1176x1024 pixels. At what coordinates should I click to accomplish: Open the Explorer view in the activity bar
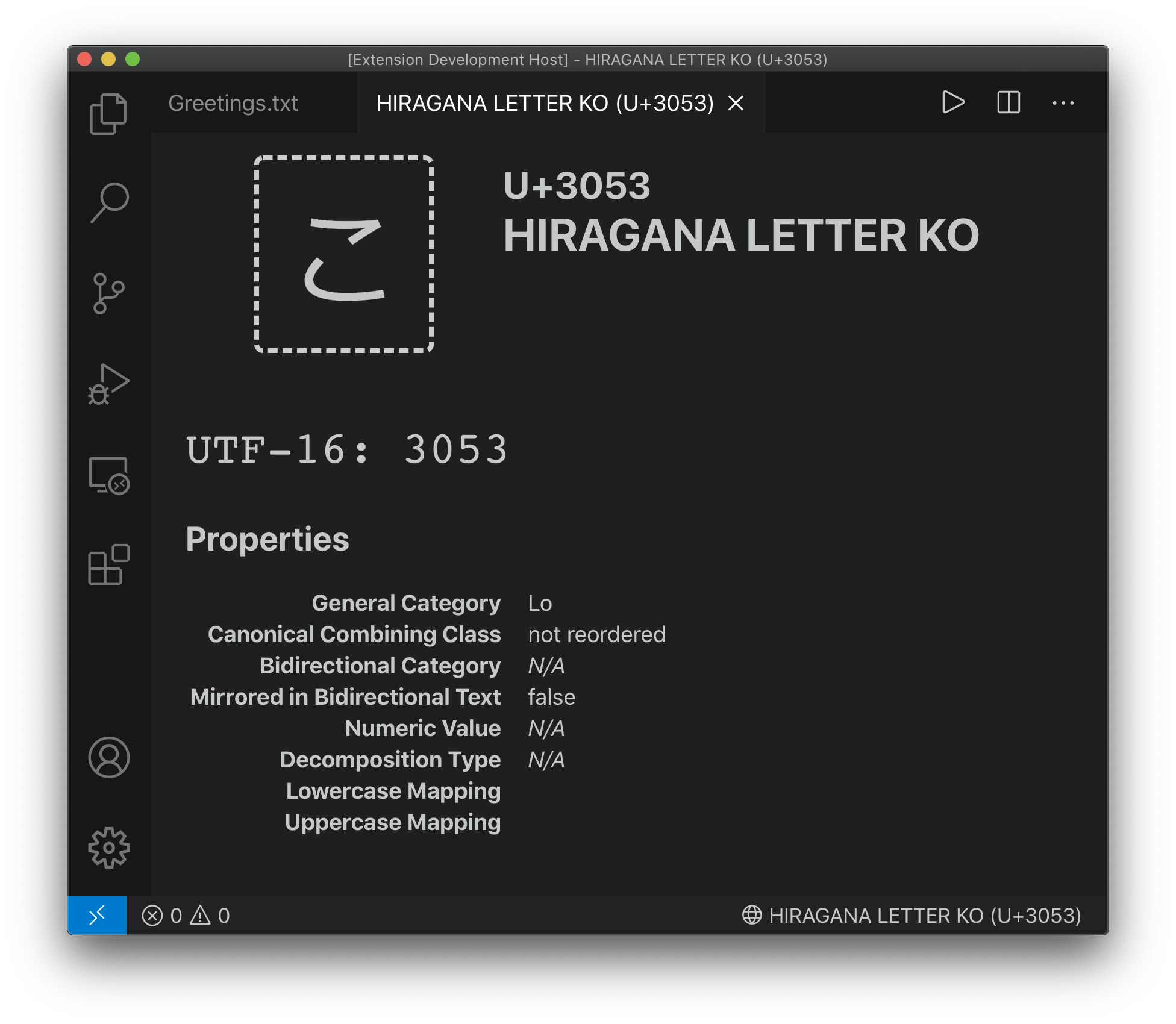coord(108,113)
